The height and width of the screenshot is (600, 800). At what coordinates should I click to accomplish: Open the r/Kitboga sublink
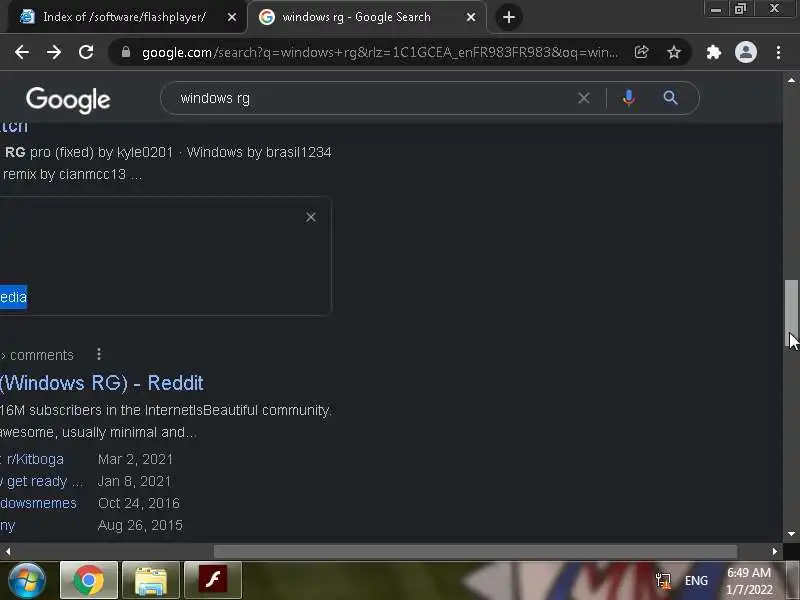pos(35,459)
